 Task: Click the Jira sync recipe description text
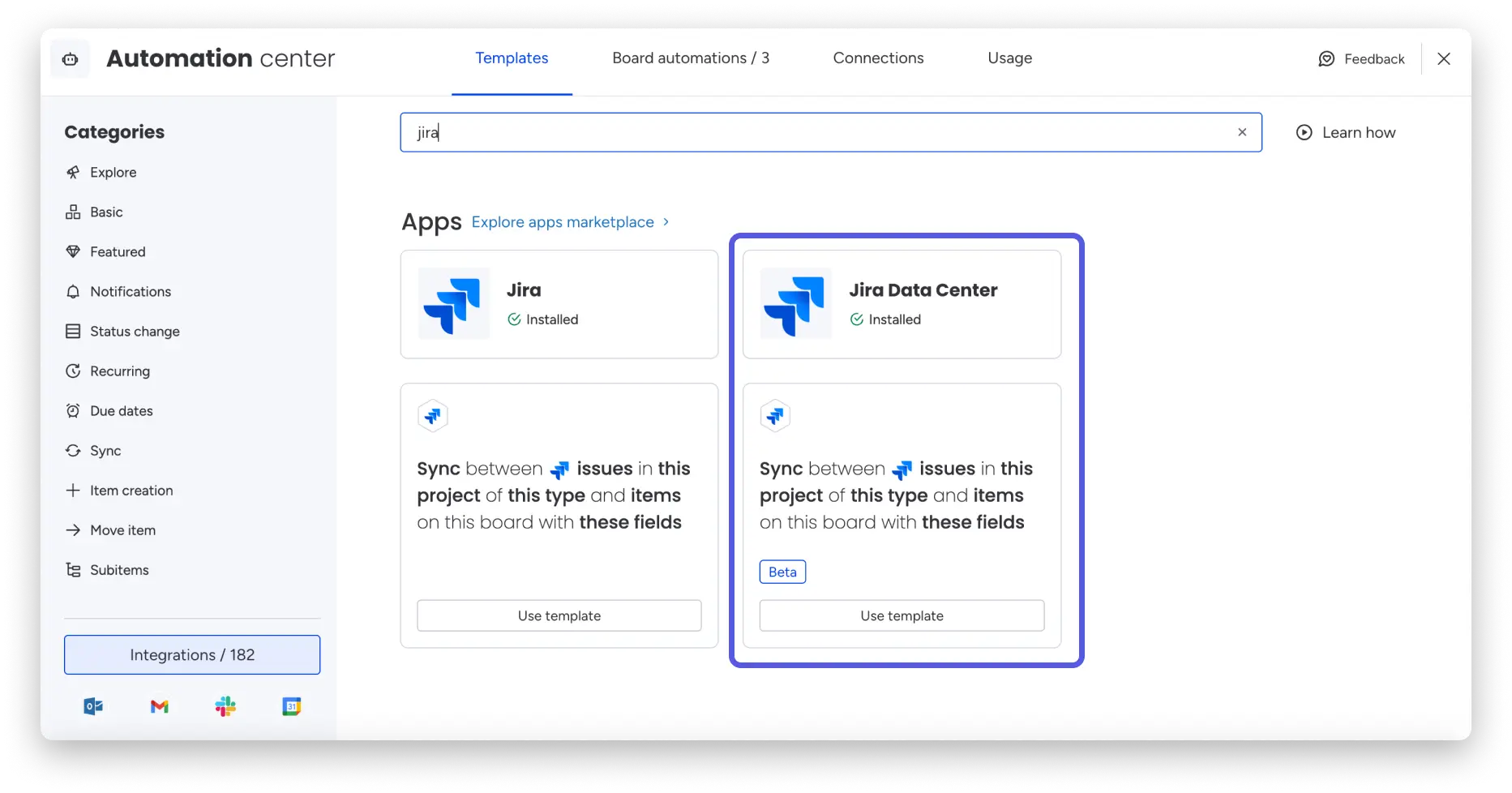click(554, 495)
